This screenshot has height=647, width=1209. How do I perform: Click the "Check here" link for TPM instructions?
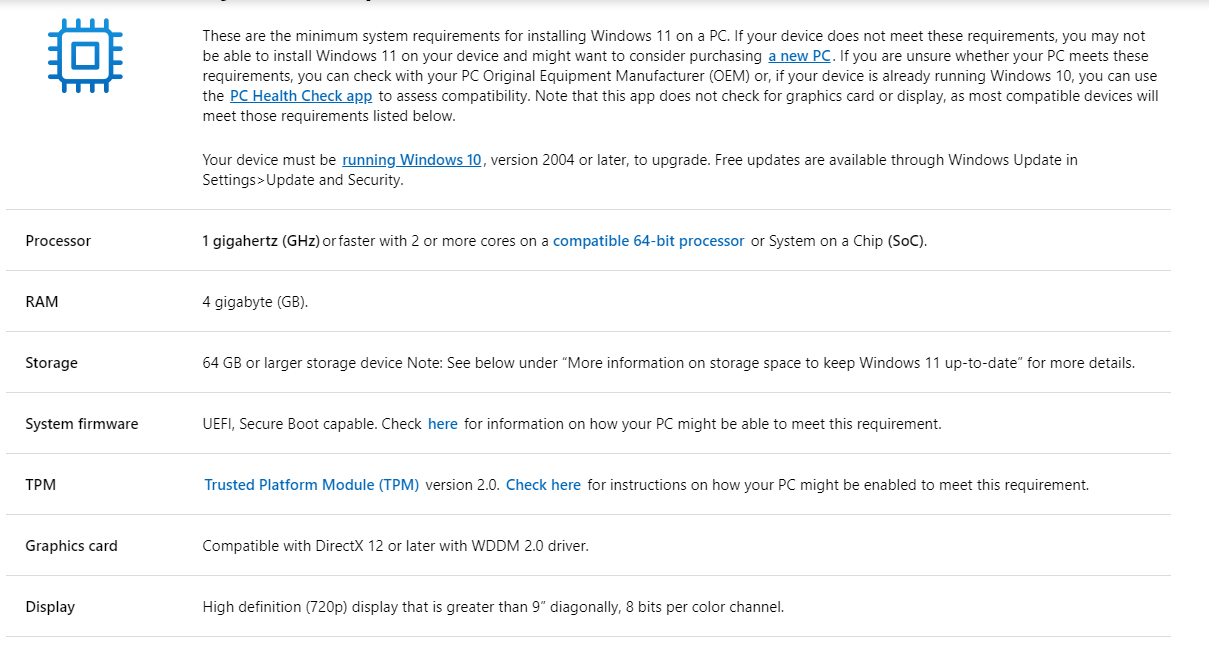[543, 485]
